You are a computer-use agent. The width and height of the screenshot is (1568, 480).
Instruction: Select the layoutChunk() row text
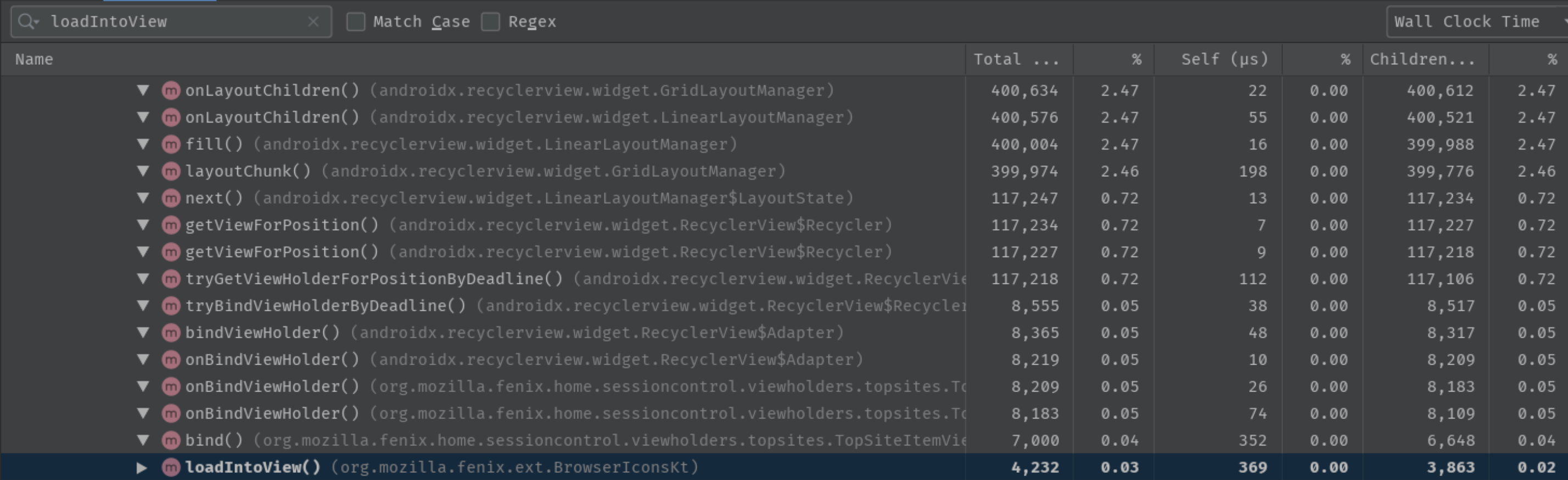[485, 171]
